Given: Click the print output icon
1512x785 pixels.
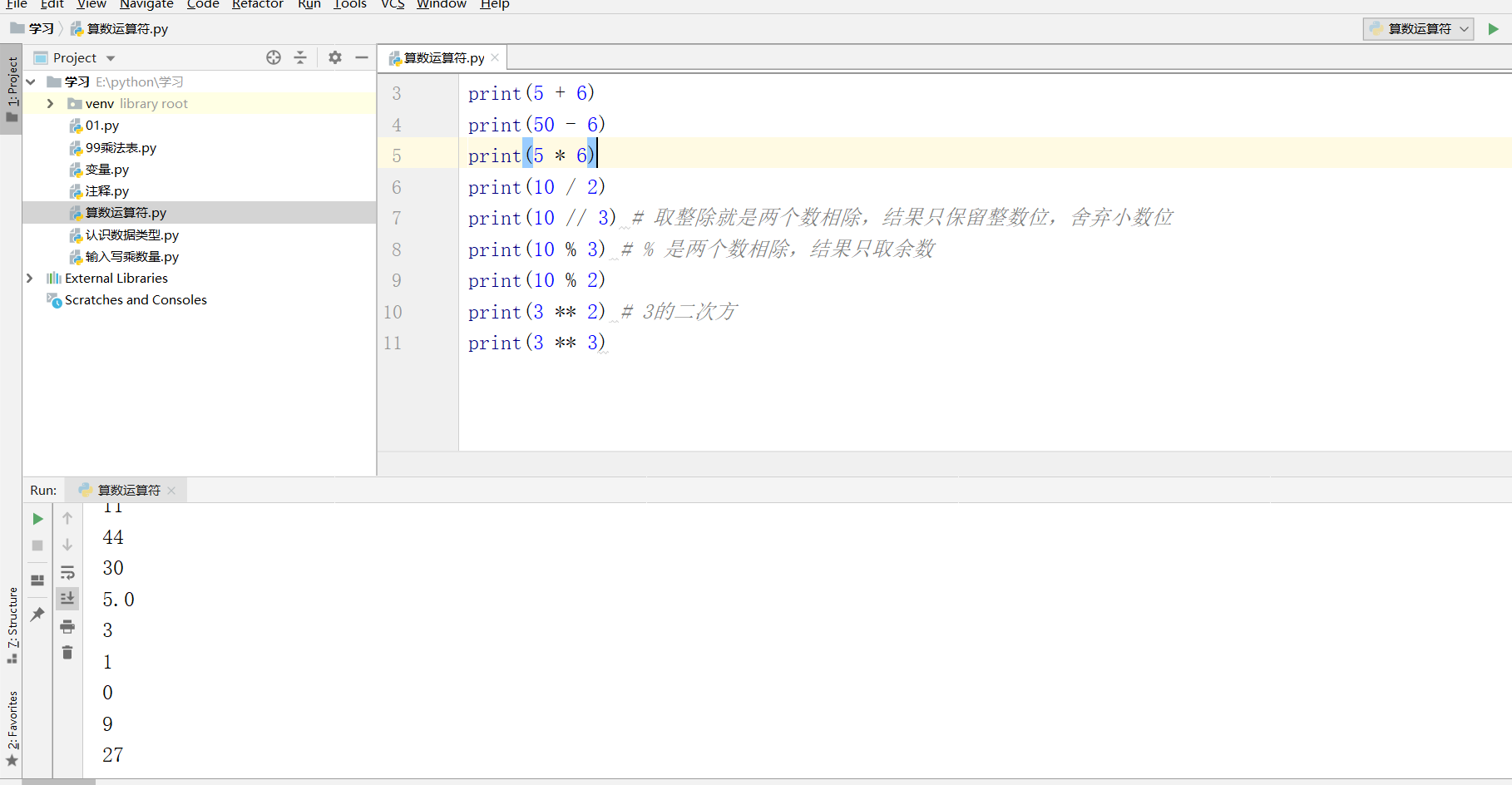Looking at the screenshot, I should click(x=67, y=626).
